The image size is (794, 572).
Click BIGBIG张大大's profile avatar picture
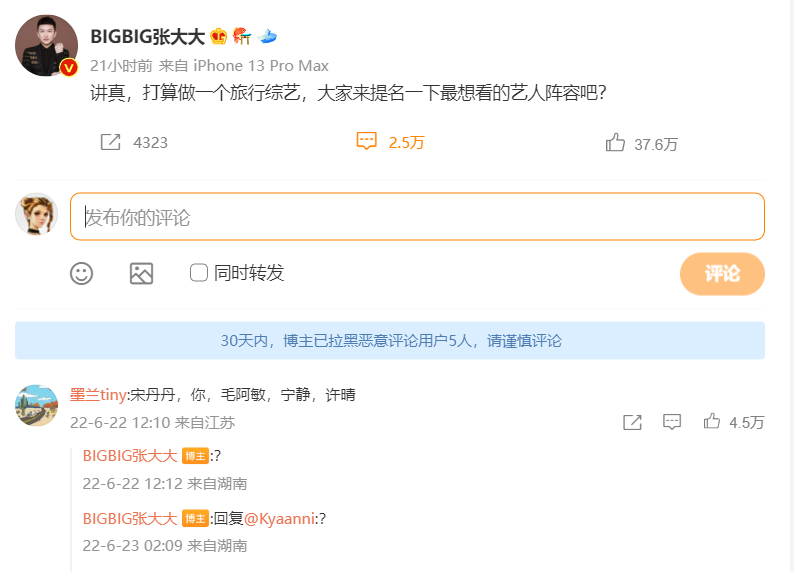[x=46, y=46]
